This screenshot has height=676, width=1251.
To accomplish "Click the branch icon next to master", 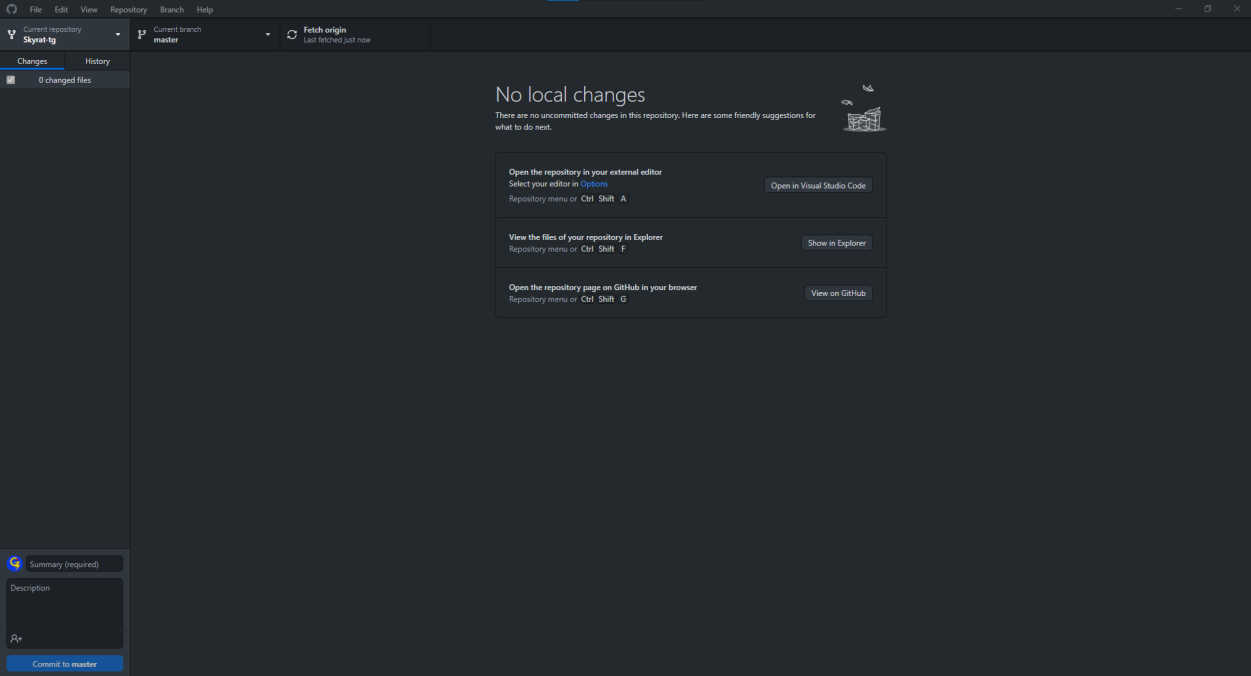I will pyautogui.click(x=142, y=35).
